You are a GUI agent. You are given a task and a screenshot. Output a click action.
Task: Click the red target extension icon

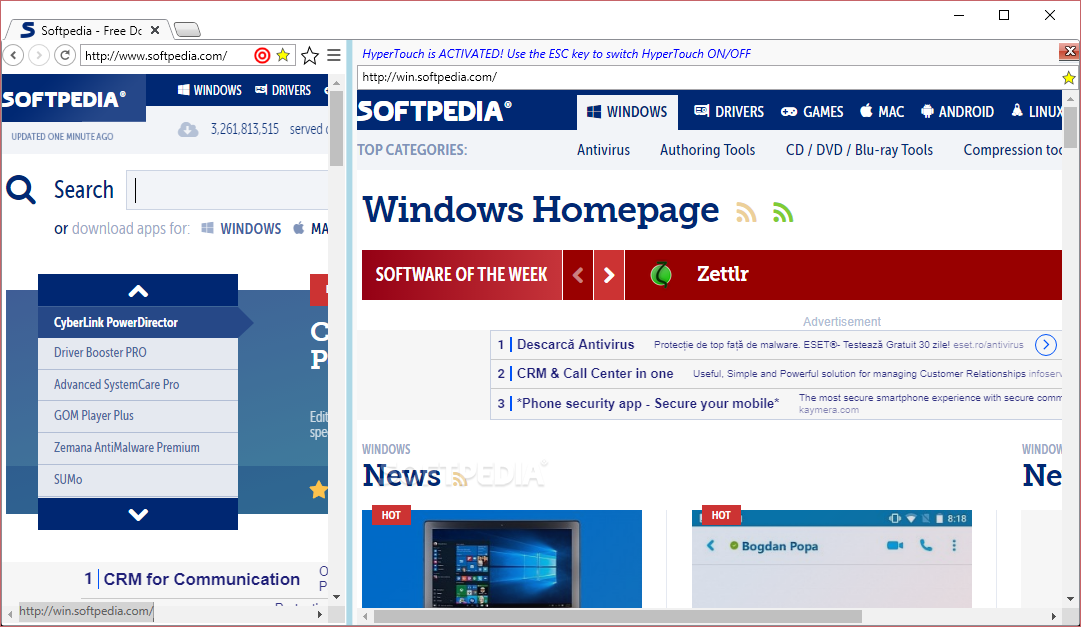(x=262, y=55)
